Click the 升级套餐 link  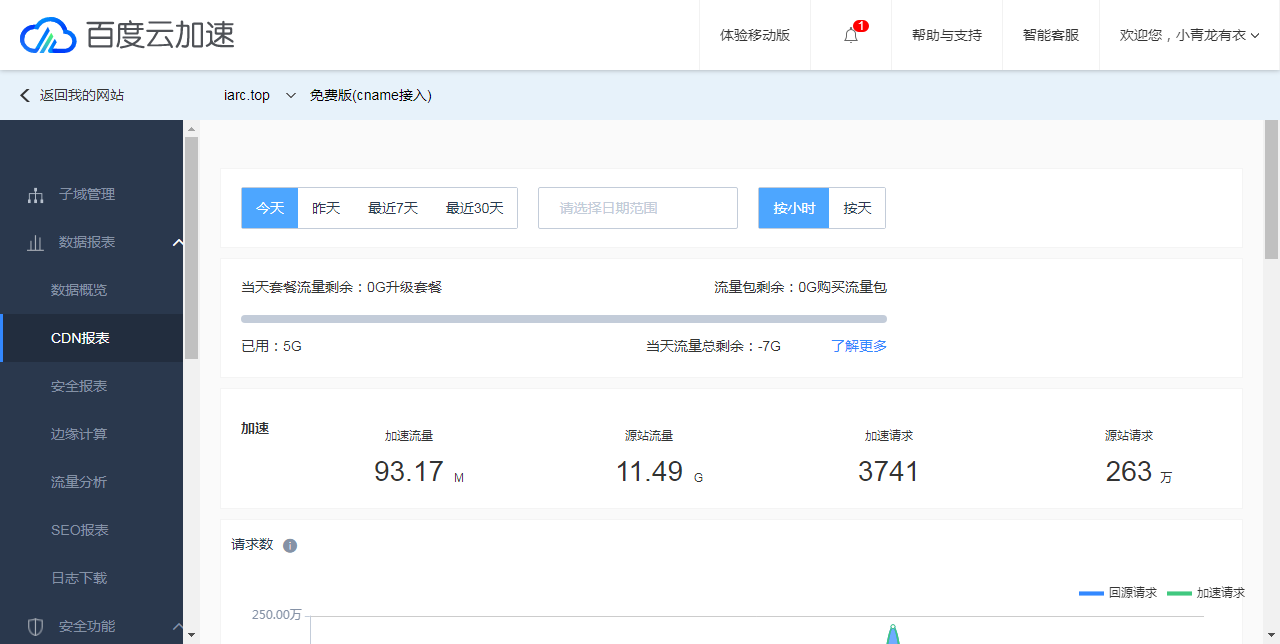coord(414,287)
